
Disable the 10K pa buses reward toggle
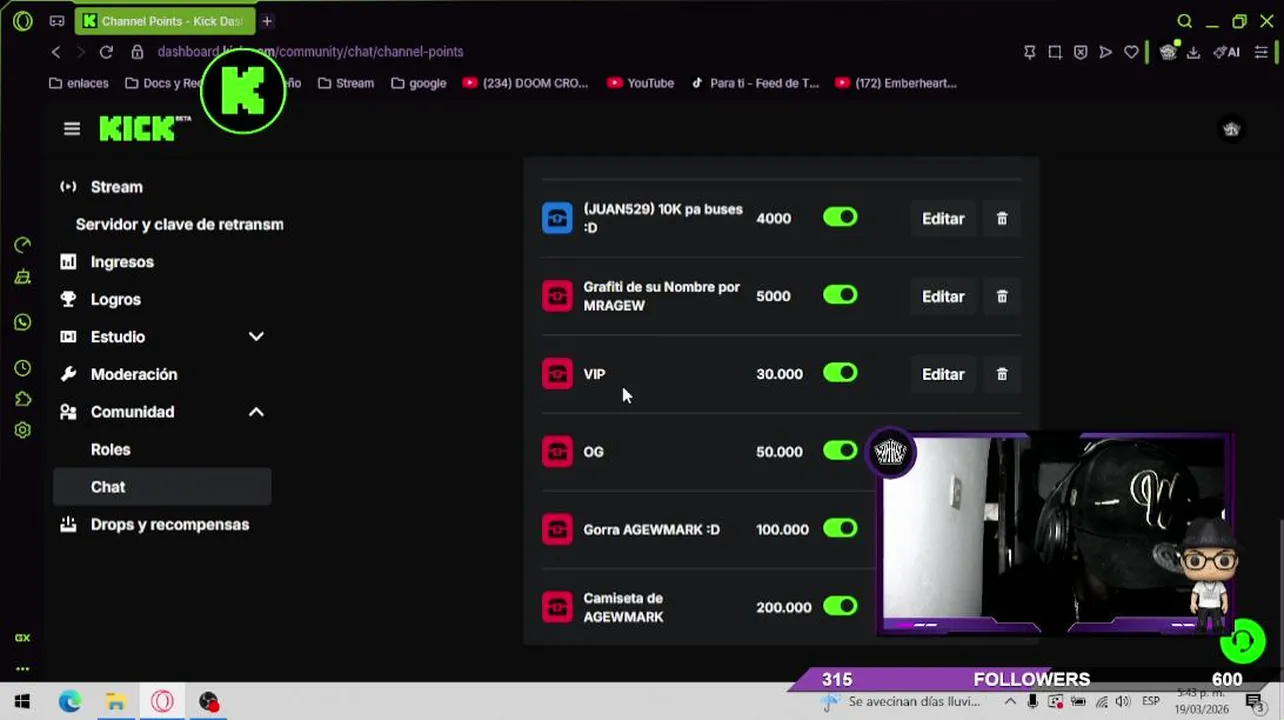click(x=840, y=217)
